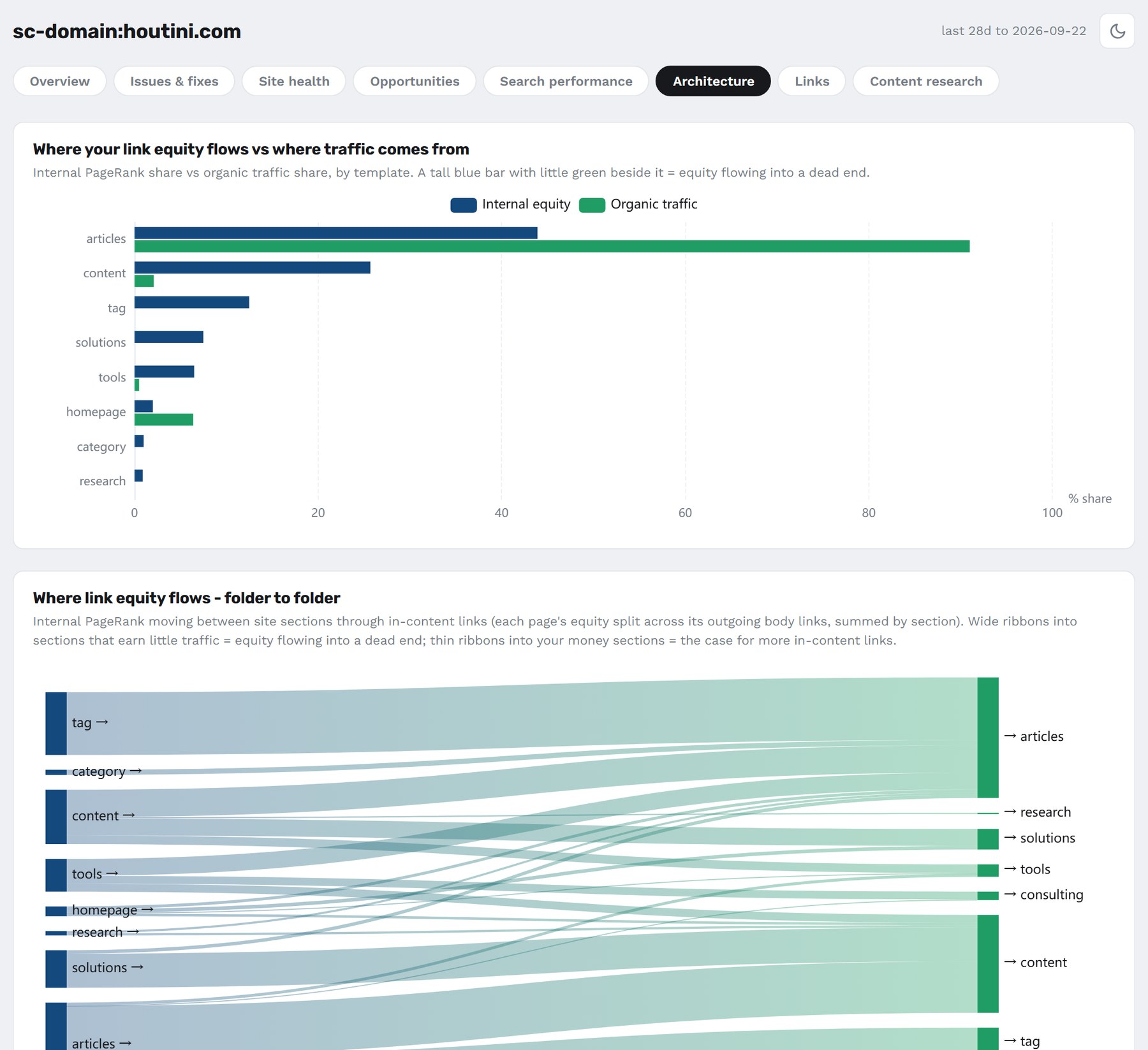Toggle dark mode with the moon icon
The image size is (1148, 1050).
click(1117, 31)
